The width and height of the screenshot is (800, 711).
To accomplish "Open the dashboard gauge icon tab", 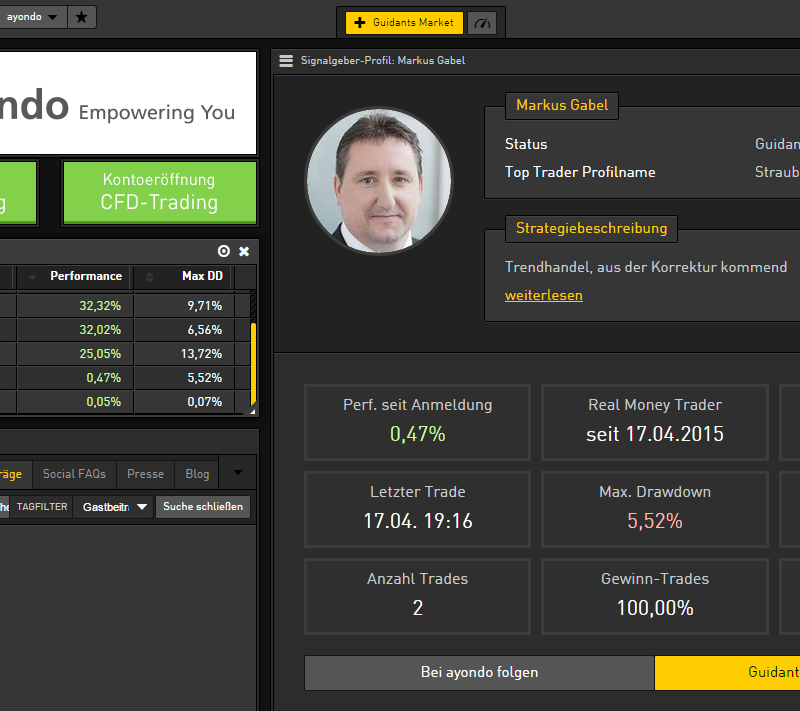I will (x=481, y=22).
